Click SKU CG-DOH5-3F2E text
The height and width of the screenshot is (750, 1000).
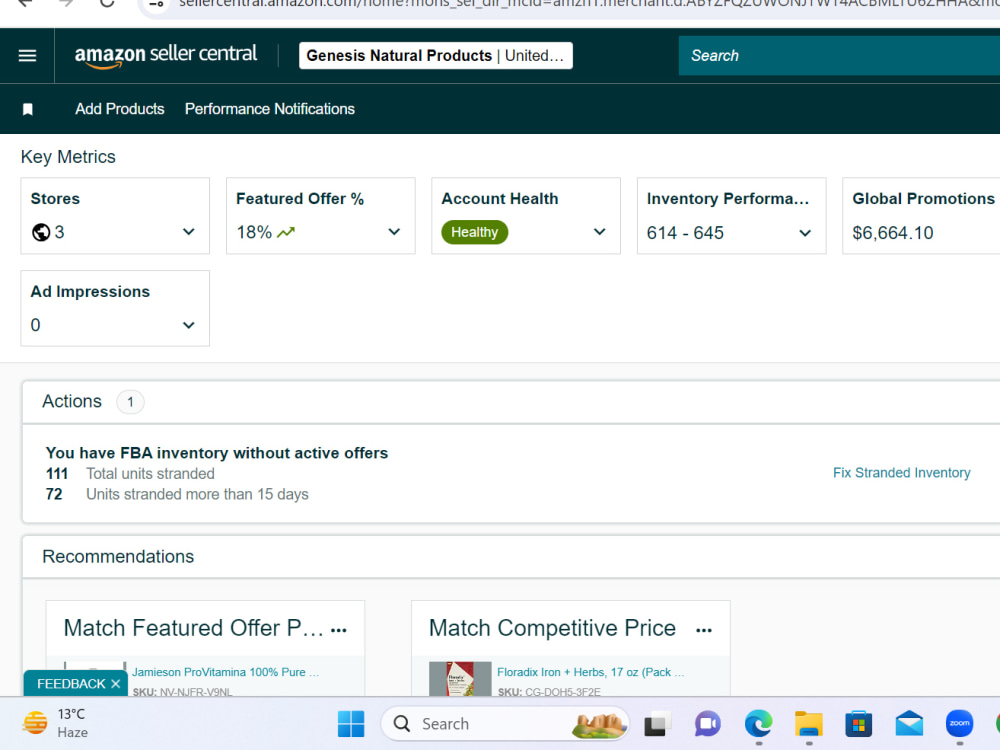click(x=549, y=691)
